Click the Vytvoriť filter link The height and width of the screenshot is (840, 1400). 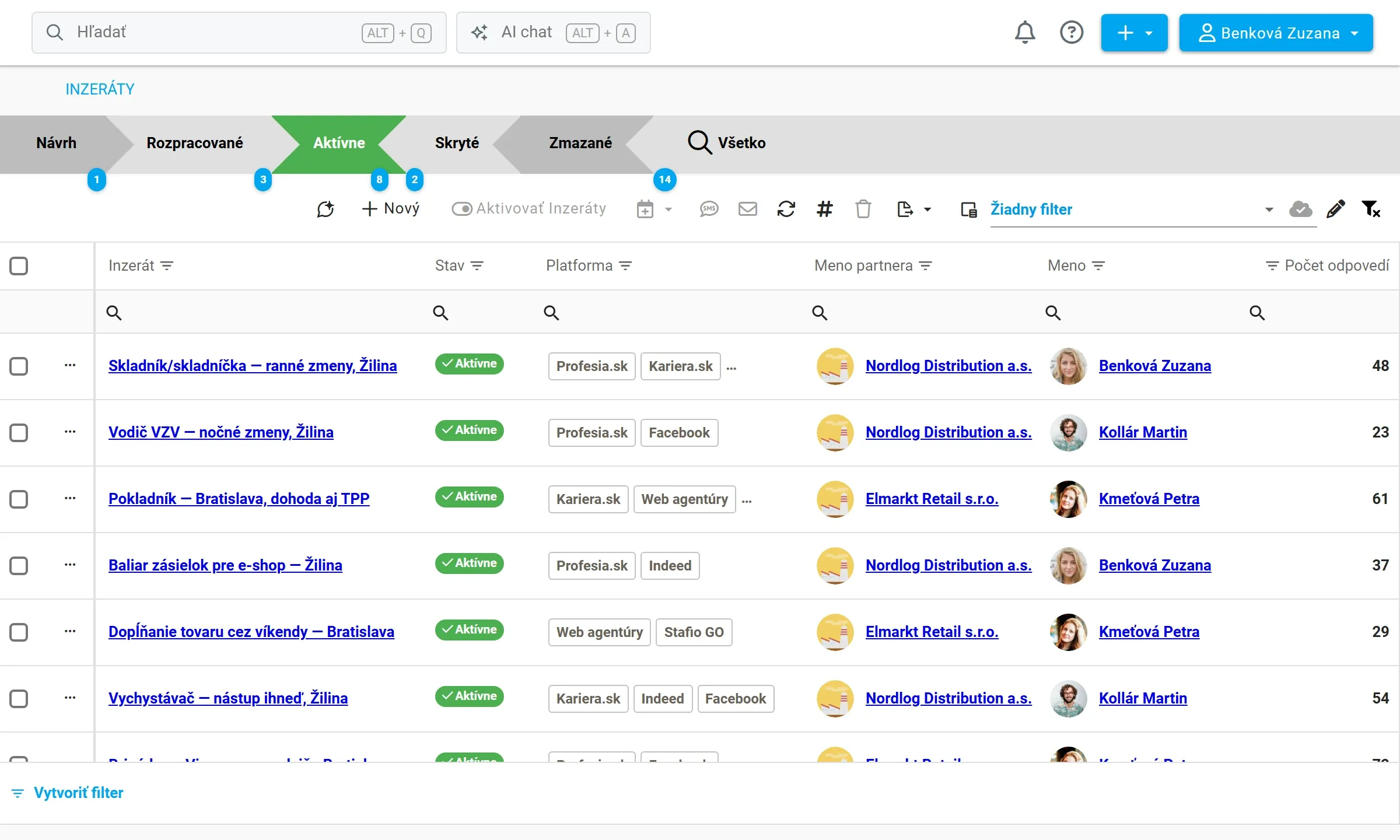[79, 793]
